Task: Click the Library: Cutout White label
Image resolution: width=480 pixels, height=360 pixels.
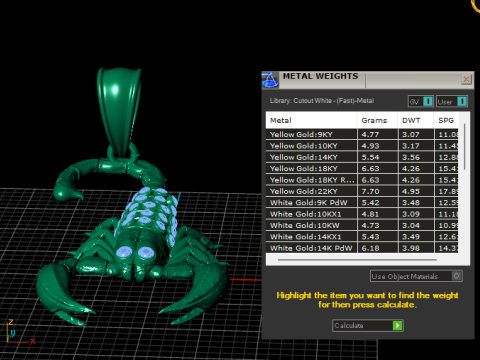Action: 322,101
